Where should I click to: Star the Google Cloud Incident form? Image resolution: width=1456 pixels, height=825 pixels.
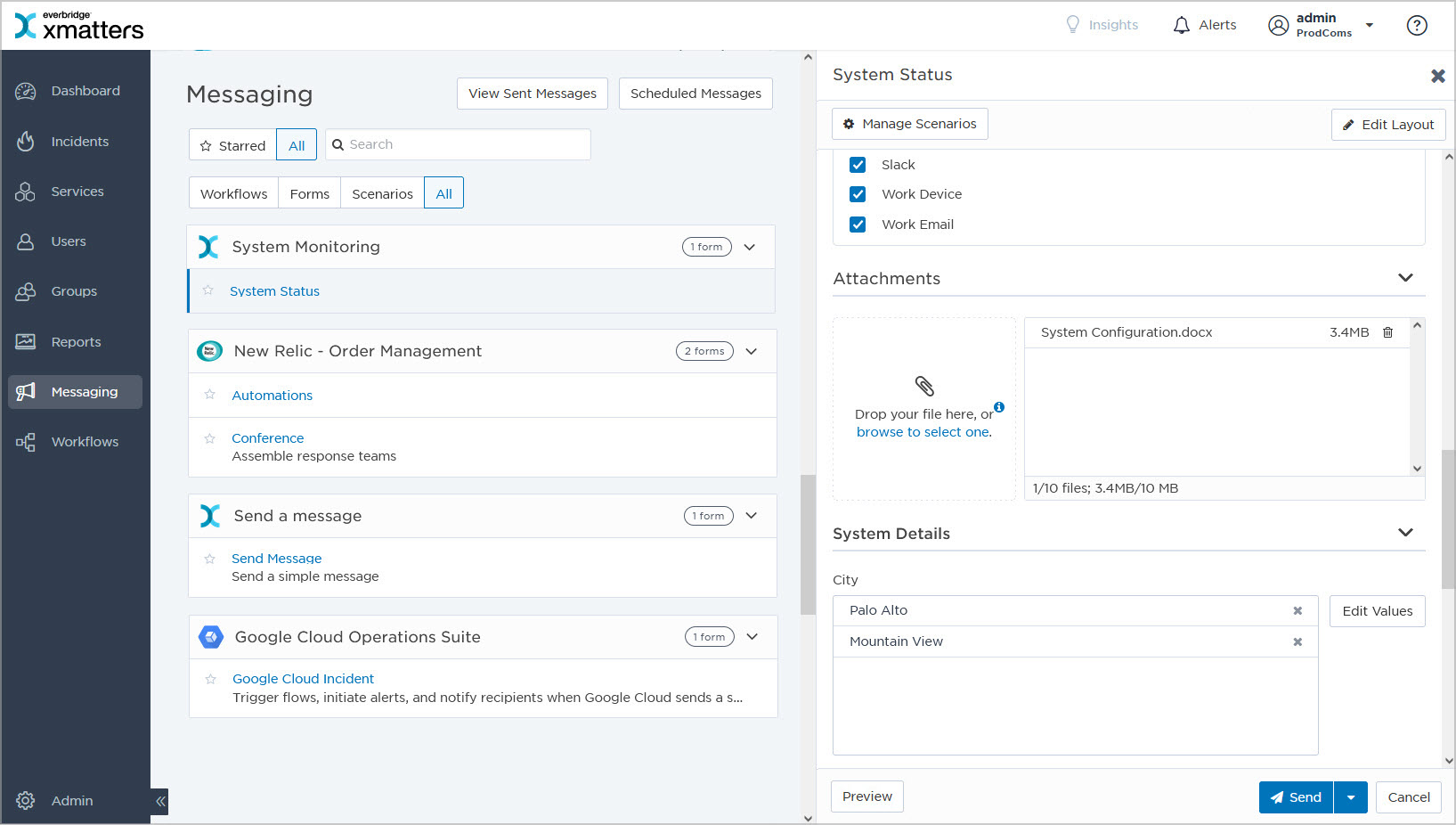(x=210, y=679)
